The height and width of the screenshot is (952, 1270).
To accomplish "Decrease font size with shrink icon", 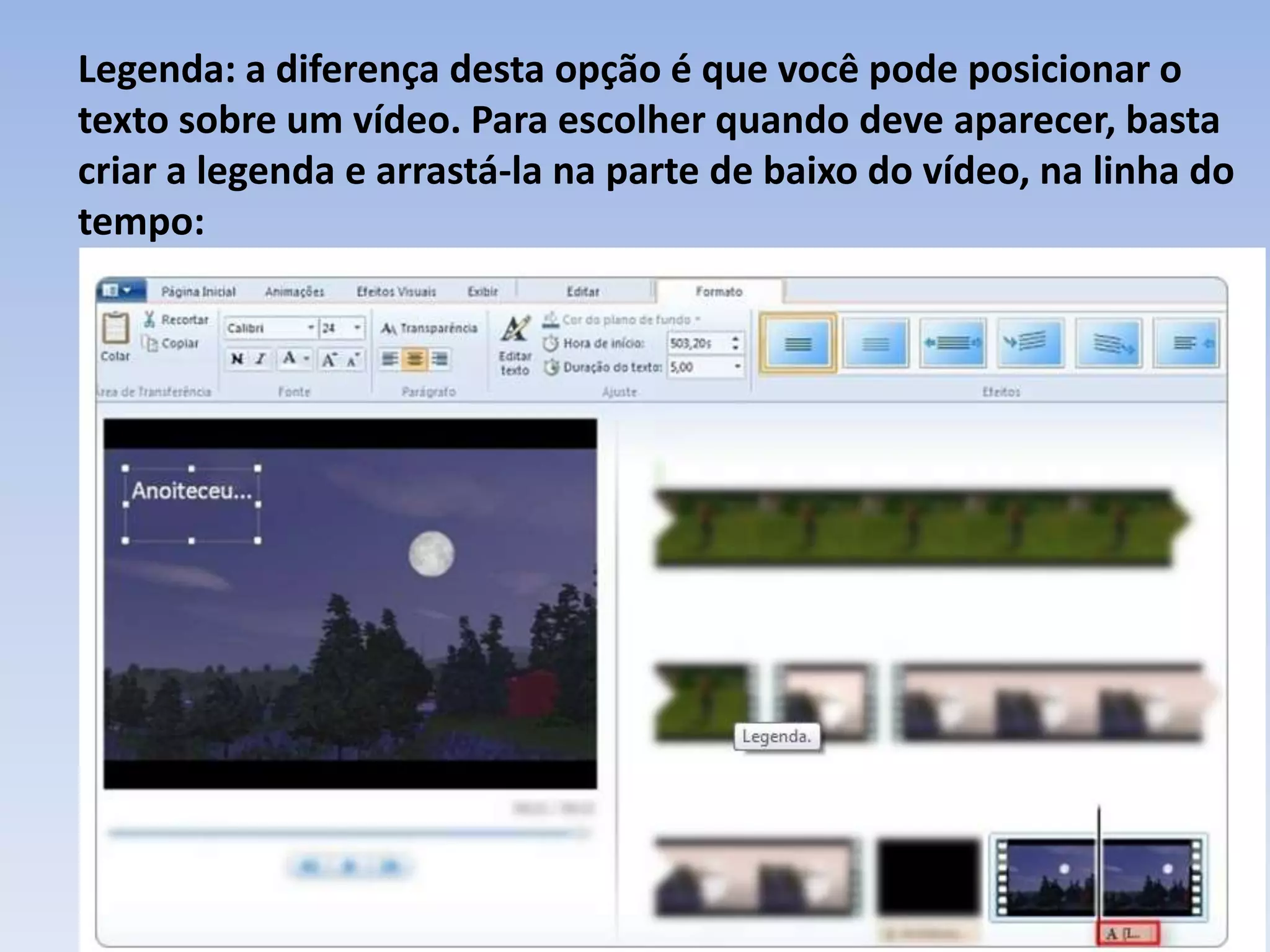I will click(353, 359).
